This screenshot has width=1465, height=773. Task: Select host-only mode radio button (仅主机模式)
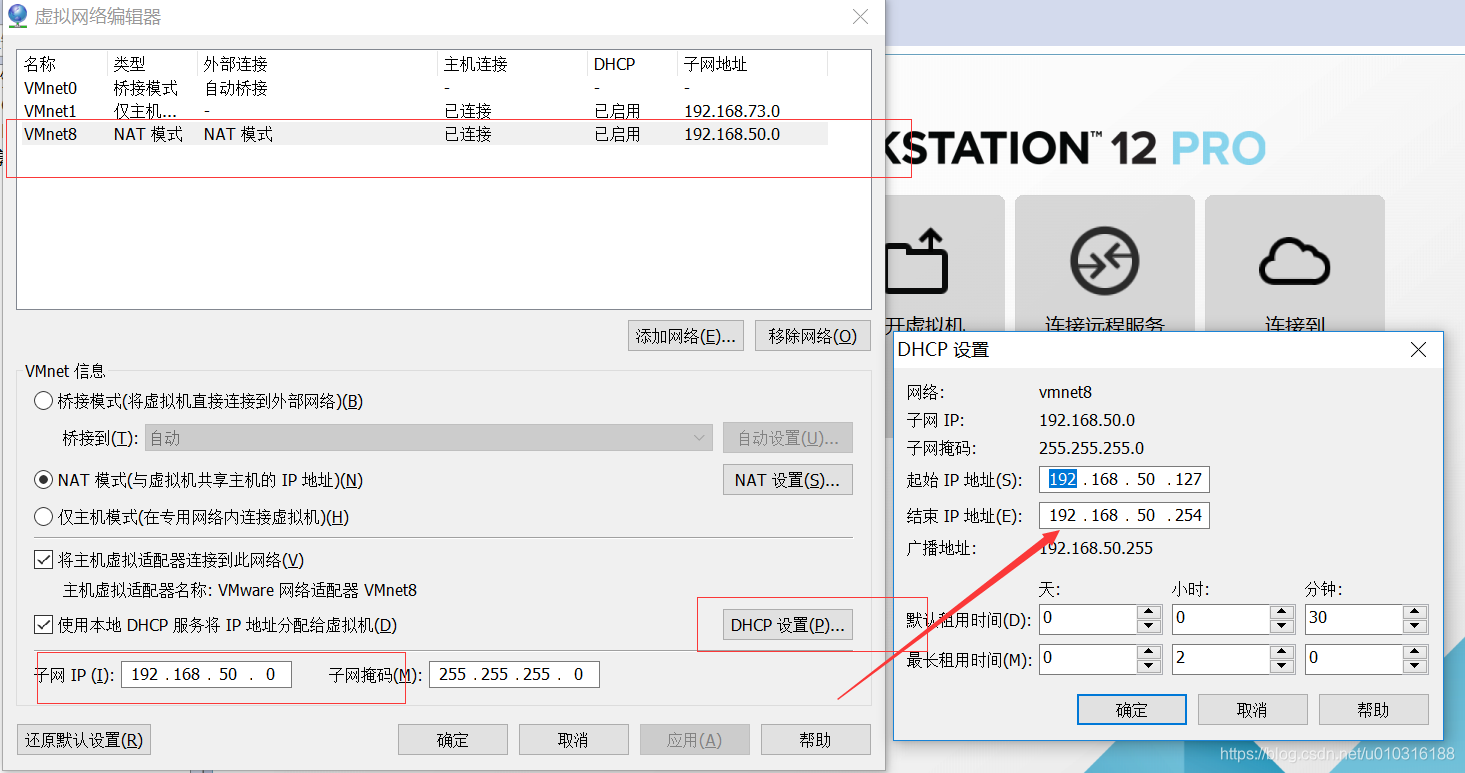pyautogui.click(x=43, y=517)
